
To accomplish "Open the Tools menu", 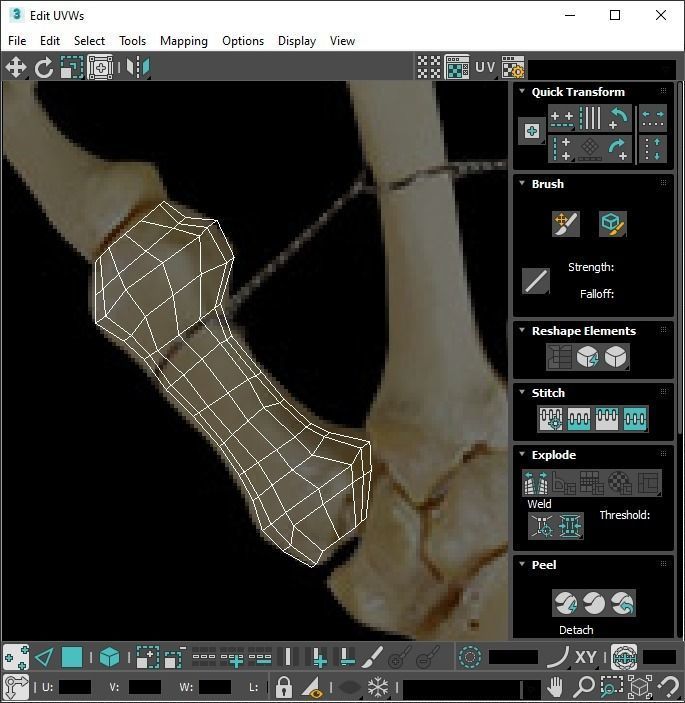I will 132,41.
